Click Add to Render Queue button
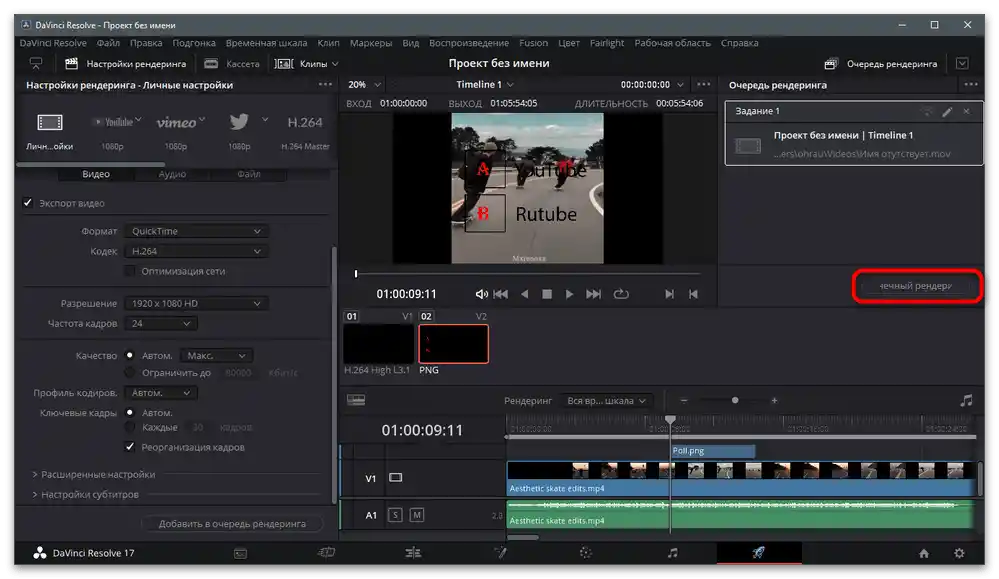Image resolution: width=999 pixels, height=579 pixels. [x=232, y=524]
